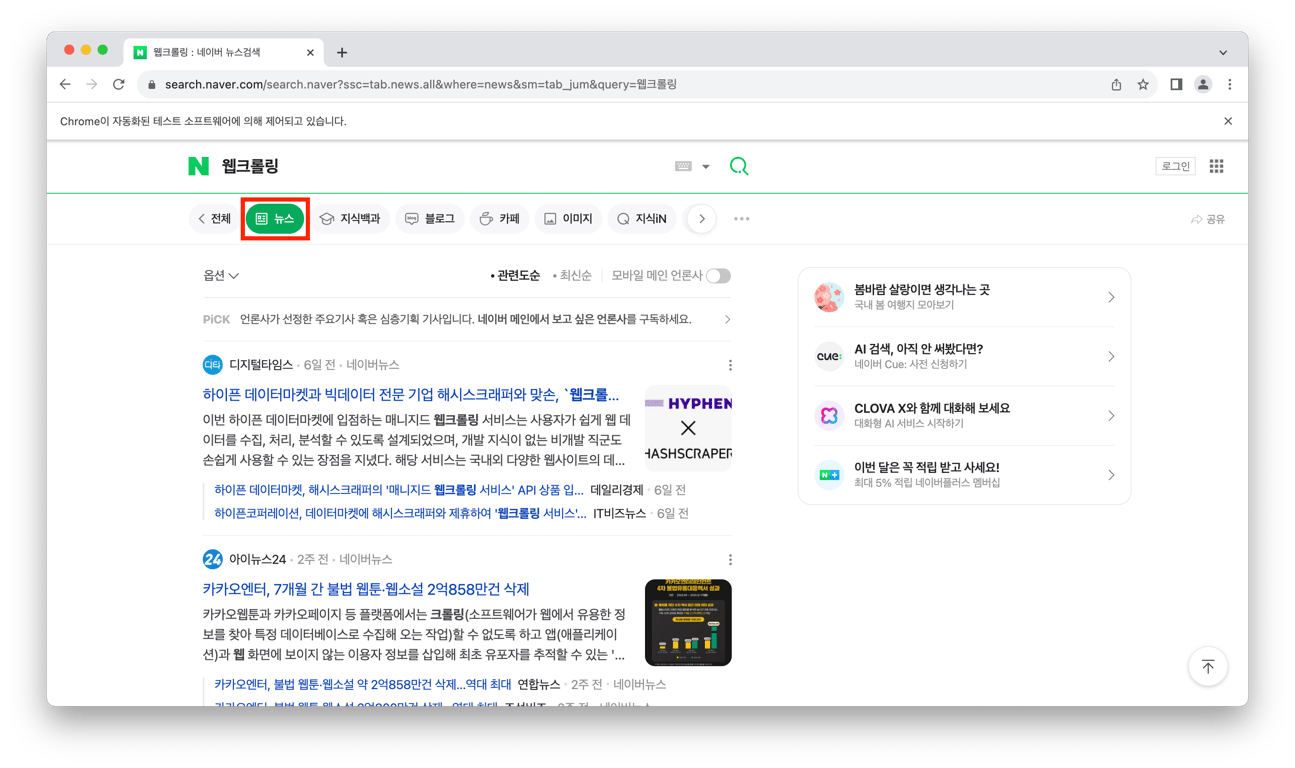Click the 아이뉴스24 publisher logo

click(x=212, y=559)
